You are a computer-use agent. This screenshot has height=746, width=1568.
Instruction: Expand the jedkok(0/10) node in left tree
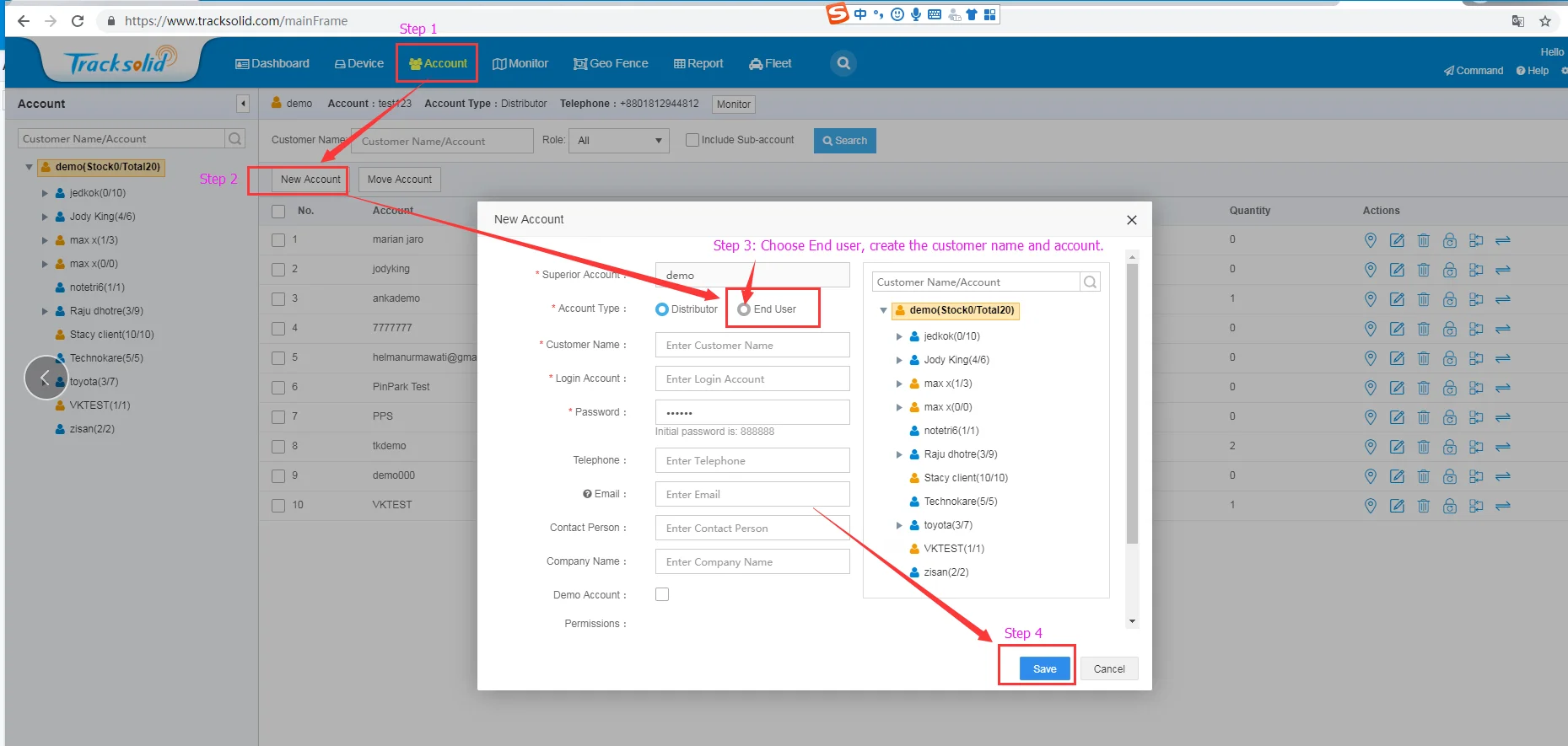(x=45, y=193)
